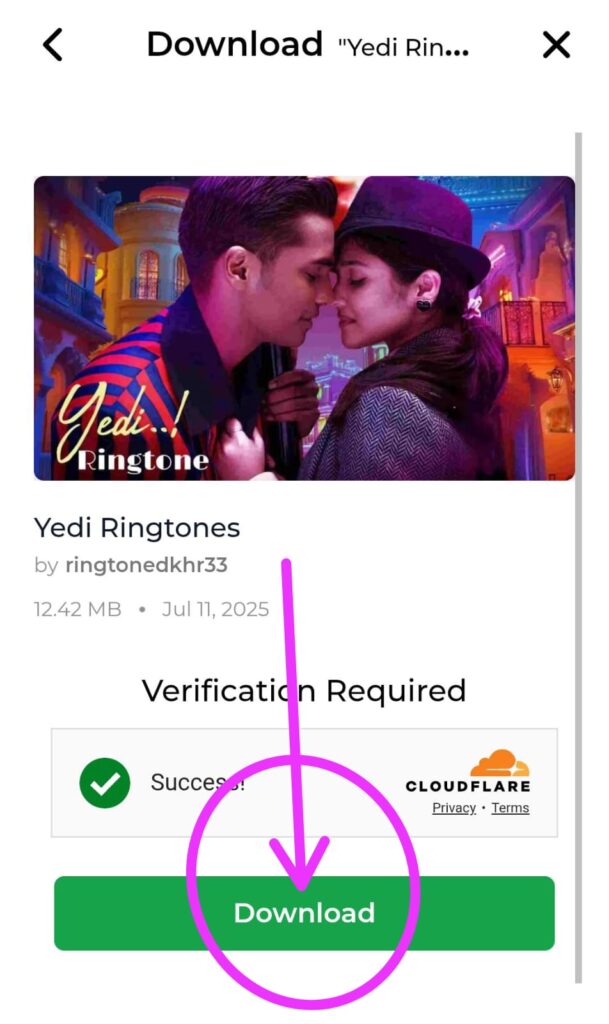Screen dimensions: 609x1024
Task: Click the 12.42 MB file size label
Action: 78,609
